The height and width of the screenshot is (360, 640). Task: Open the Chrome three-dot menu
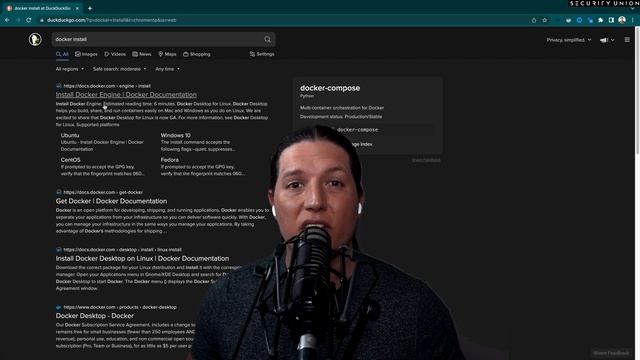tap(633, 20)
